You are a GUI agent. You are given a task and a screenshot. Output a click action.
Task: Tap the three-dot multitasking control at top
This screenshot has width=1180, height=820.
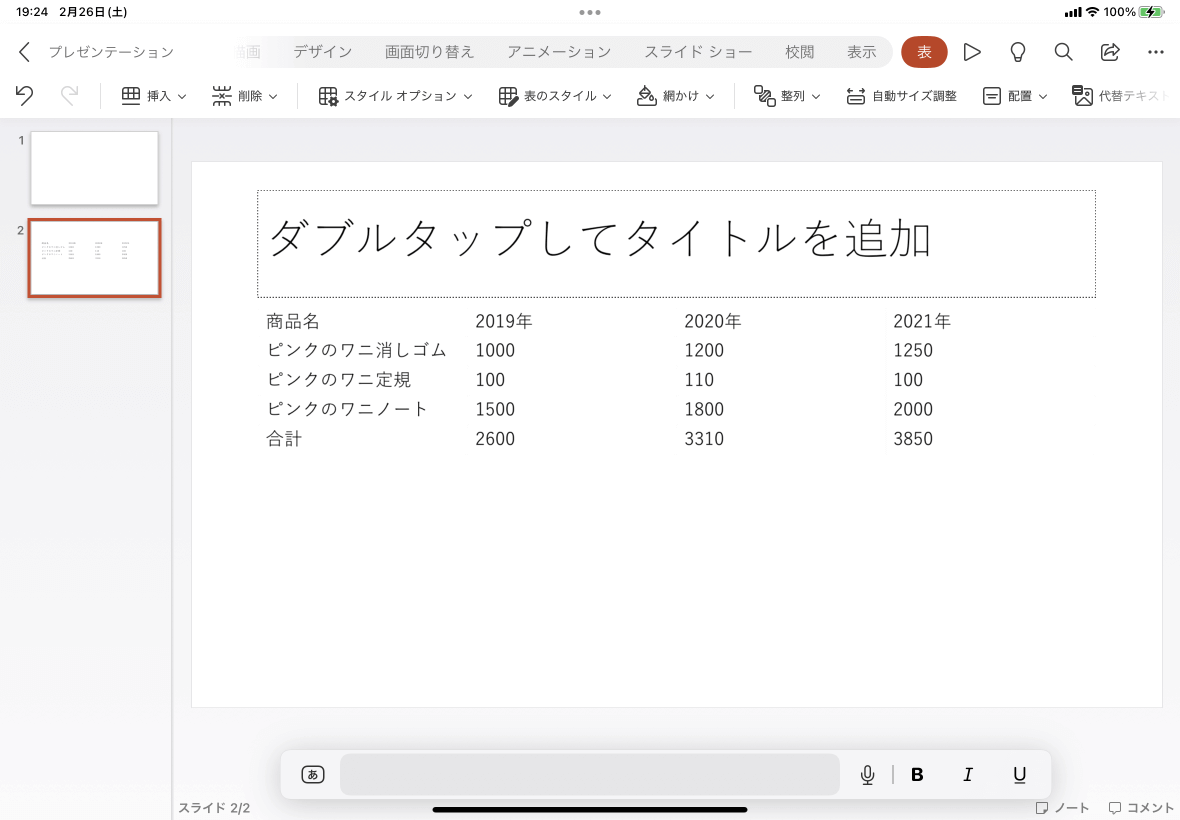pos(590,12)
